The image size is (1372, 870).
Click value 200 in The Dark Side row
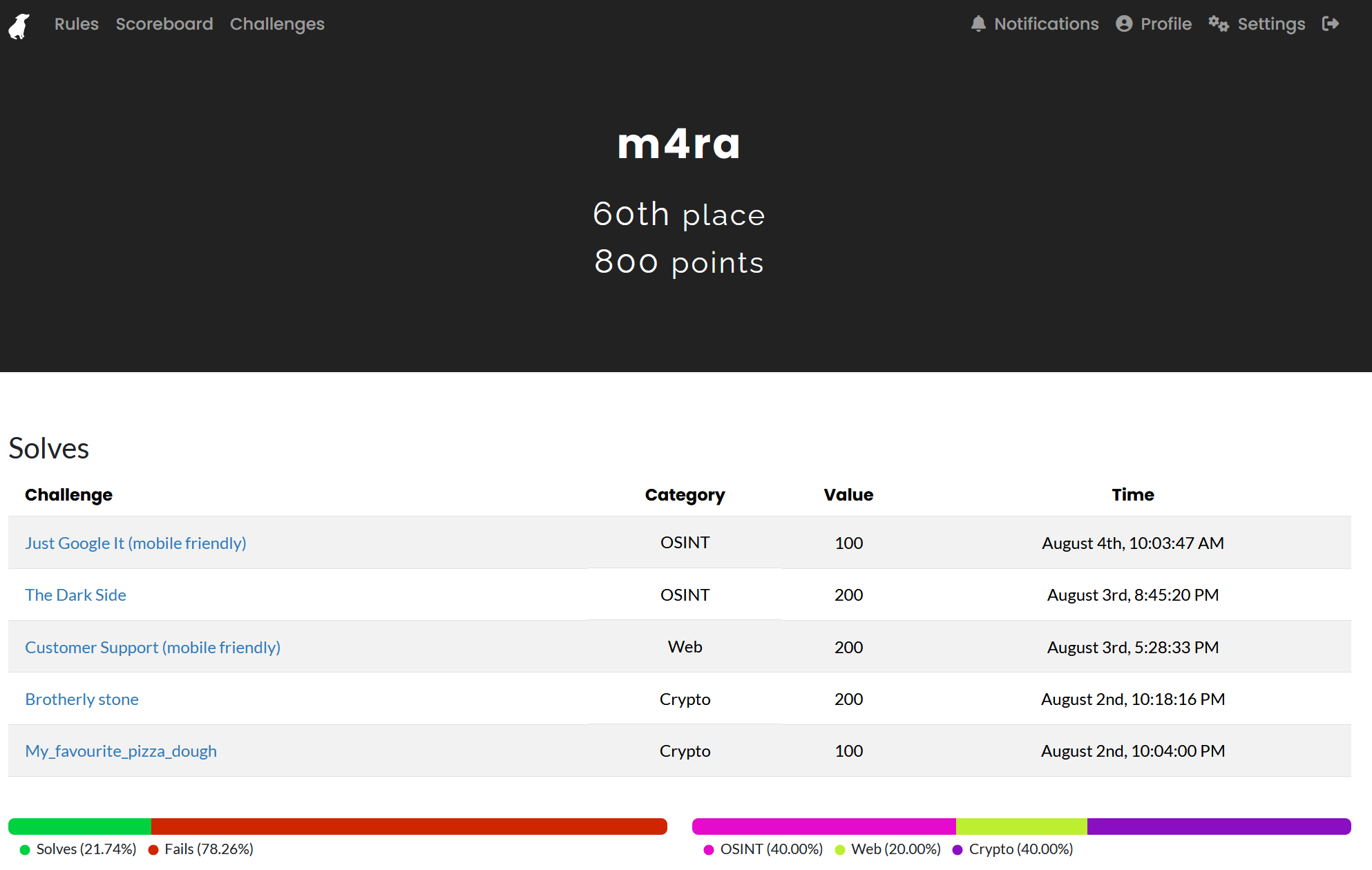pos(848,595)
